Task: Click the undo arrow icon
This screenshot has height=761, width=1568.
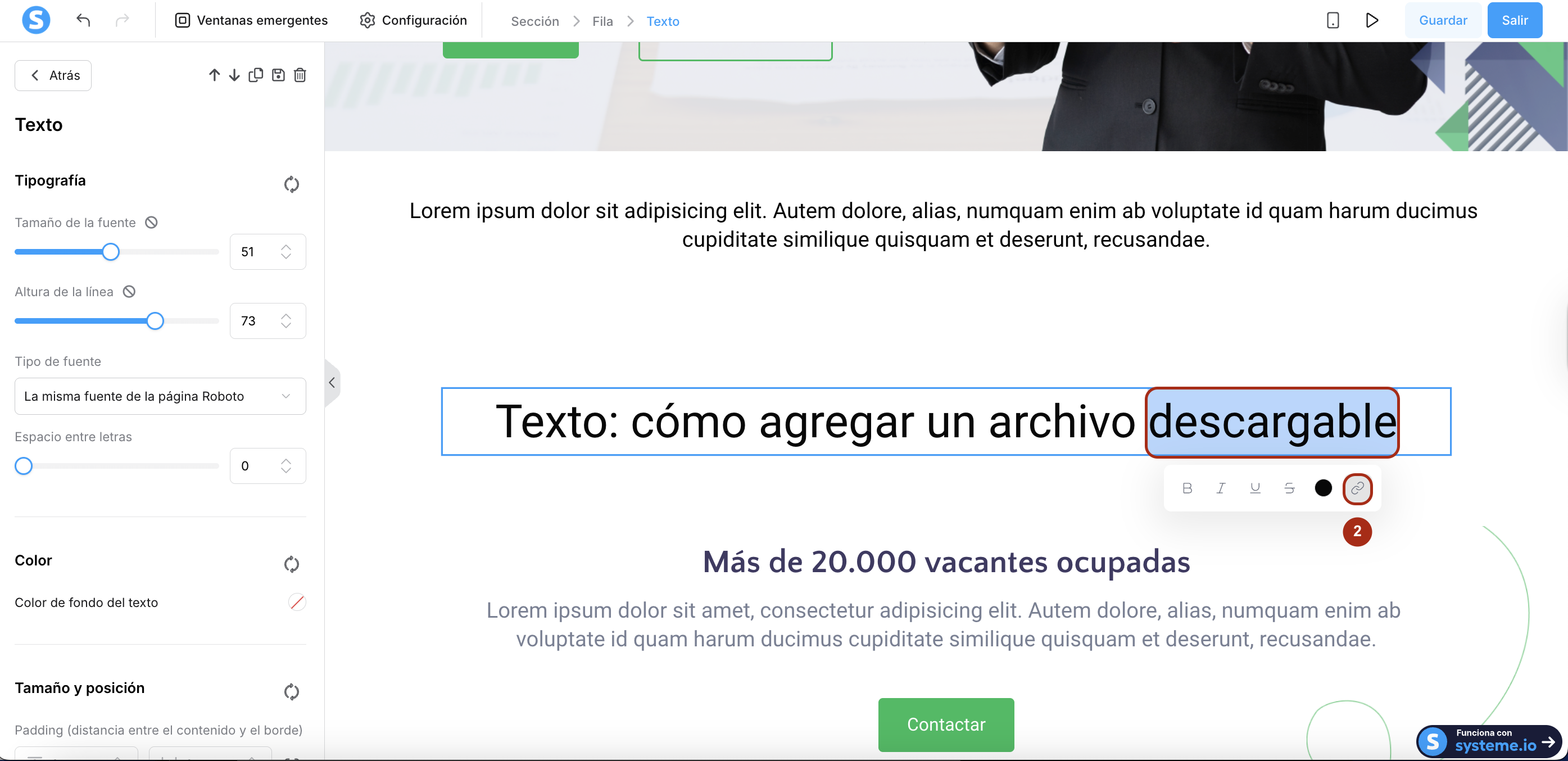Action: pos(83,21)
